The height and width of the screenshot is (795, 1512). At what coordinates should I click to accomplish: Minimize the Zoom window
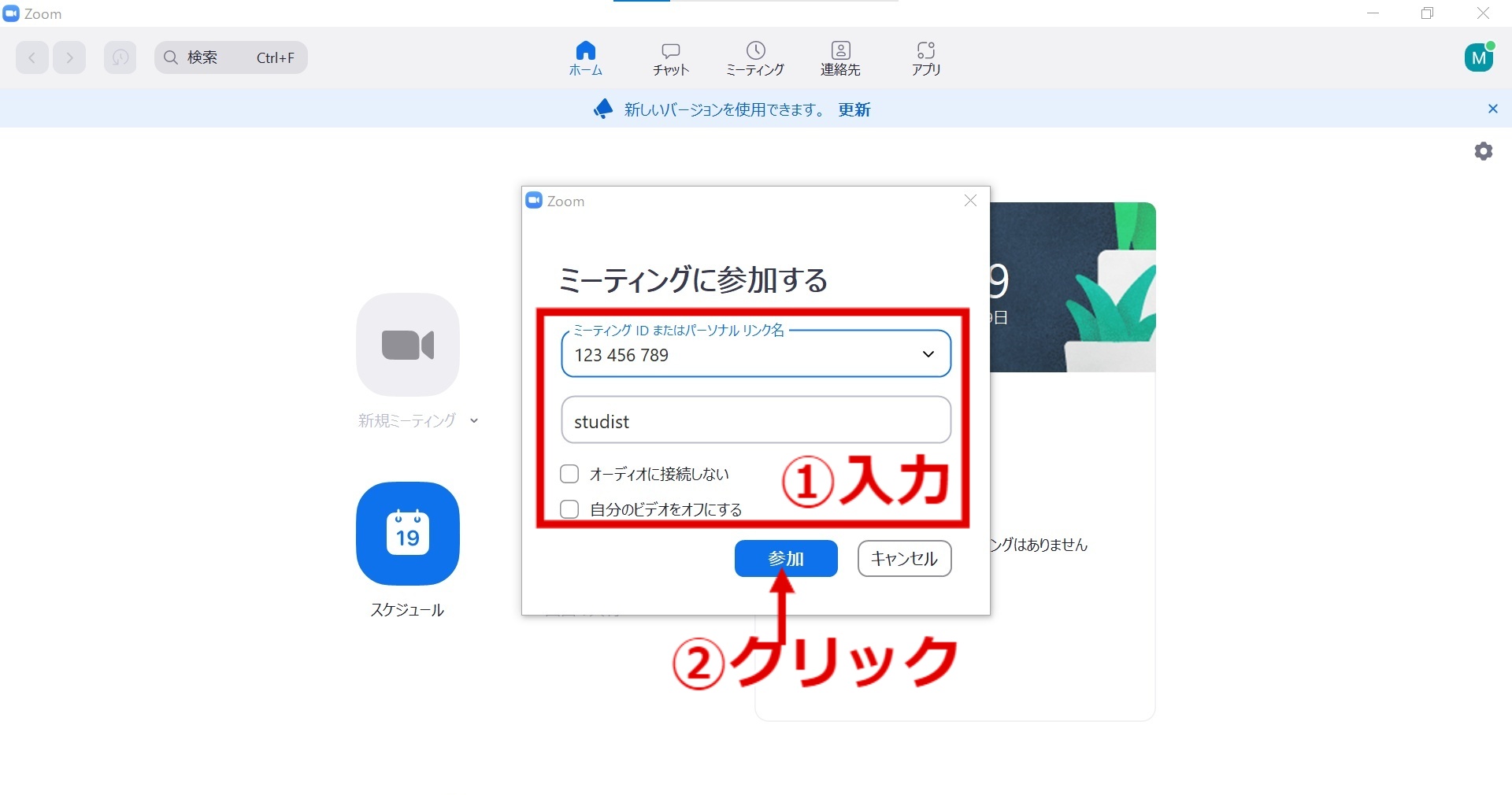tap(1373, 13)
